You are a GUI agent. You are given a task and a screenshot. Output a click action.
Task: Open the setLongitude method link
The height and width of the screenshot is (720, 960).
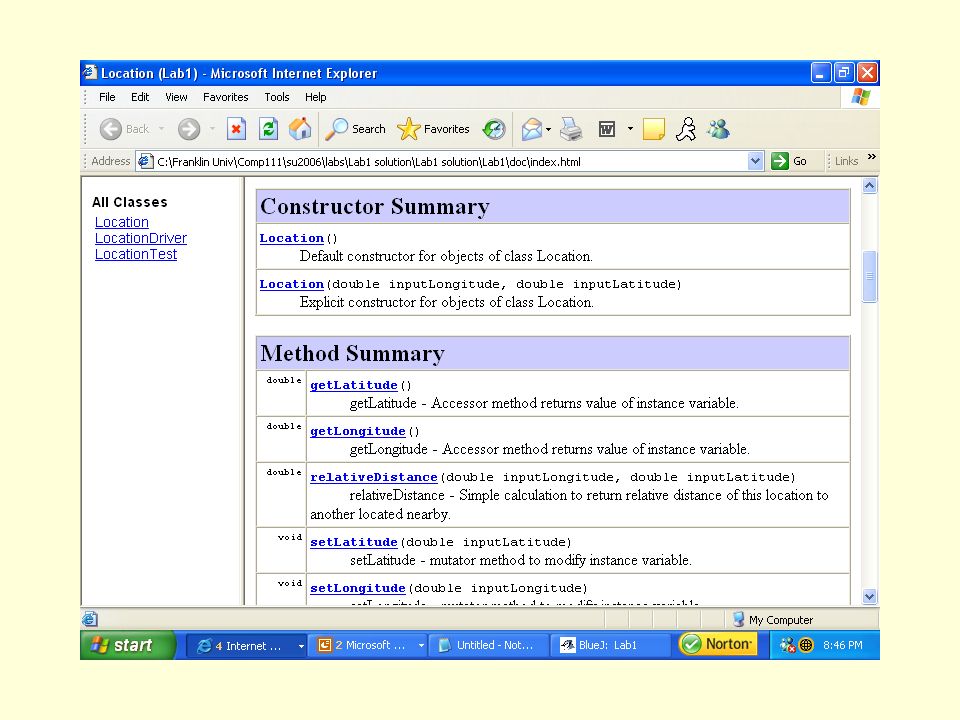(358, 588)
